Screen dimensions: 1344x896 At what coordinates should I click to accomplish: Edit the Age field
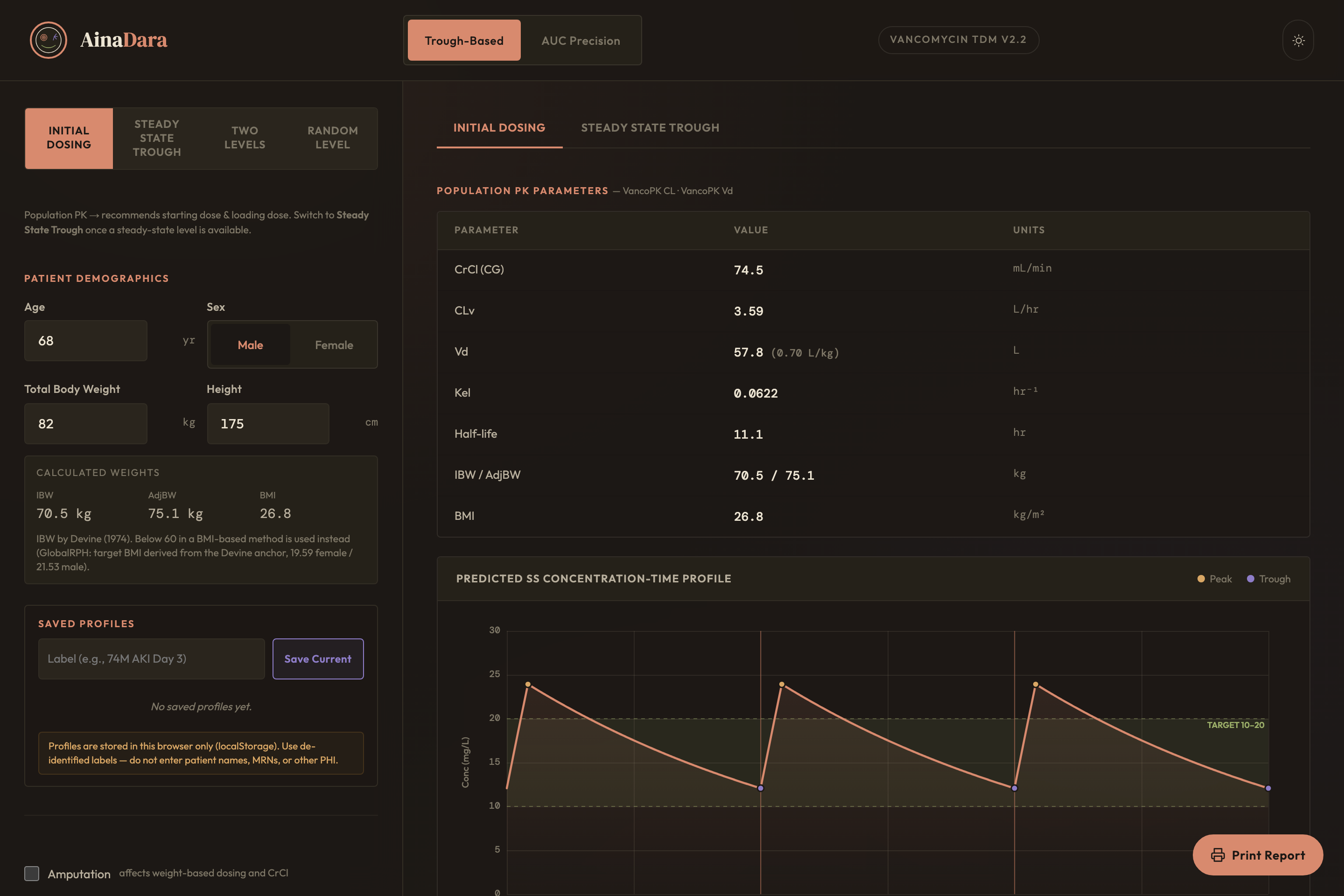click(86, 341)
